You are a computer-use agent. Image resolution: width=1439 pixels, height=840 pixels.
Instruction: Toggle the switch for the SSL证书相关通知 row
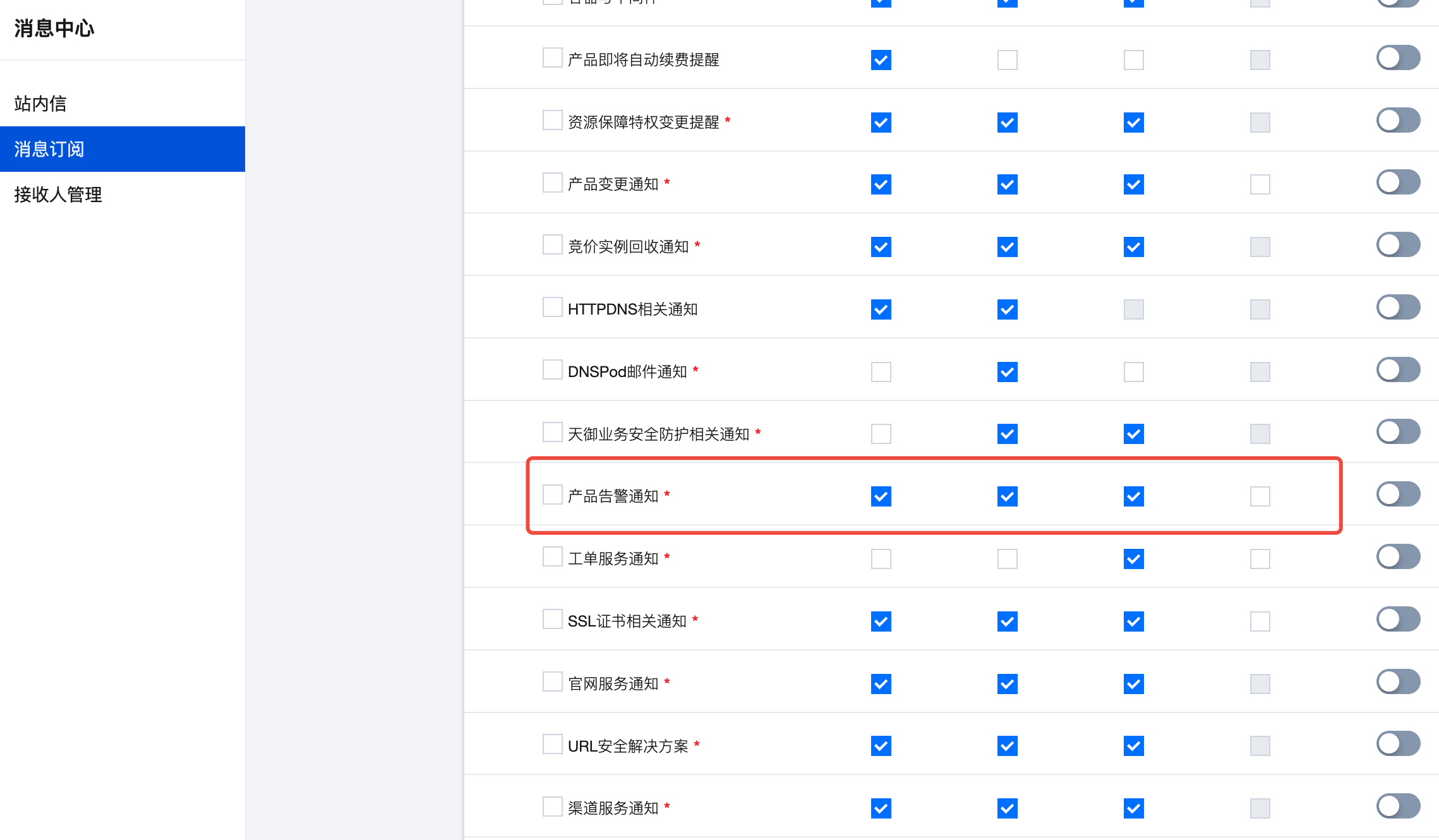click(1398, 619)
